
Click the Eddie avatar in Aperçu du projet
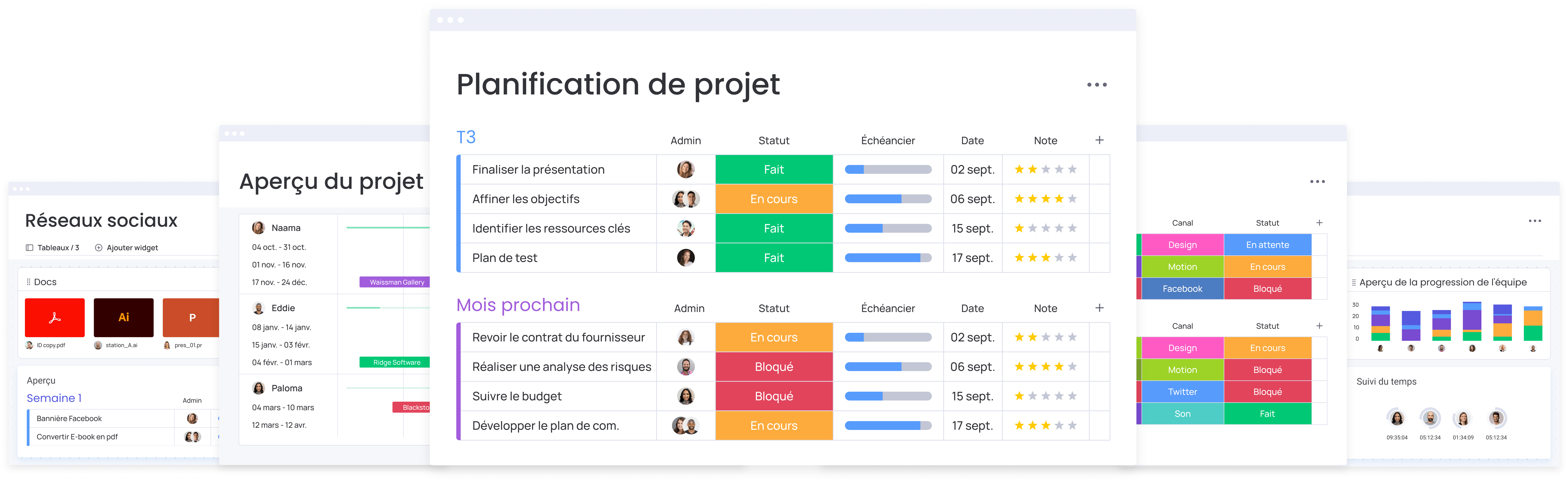(x=258, y=308)
